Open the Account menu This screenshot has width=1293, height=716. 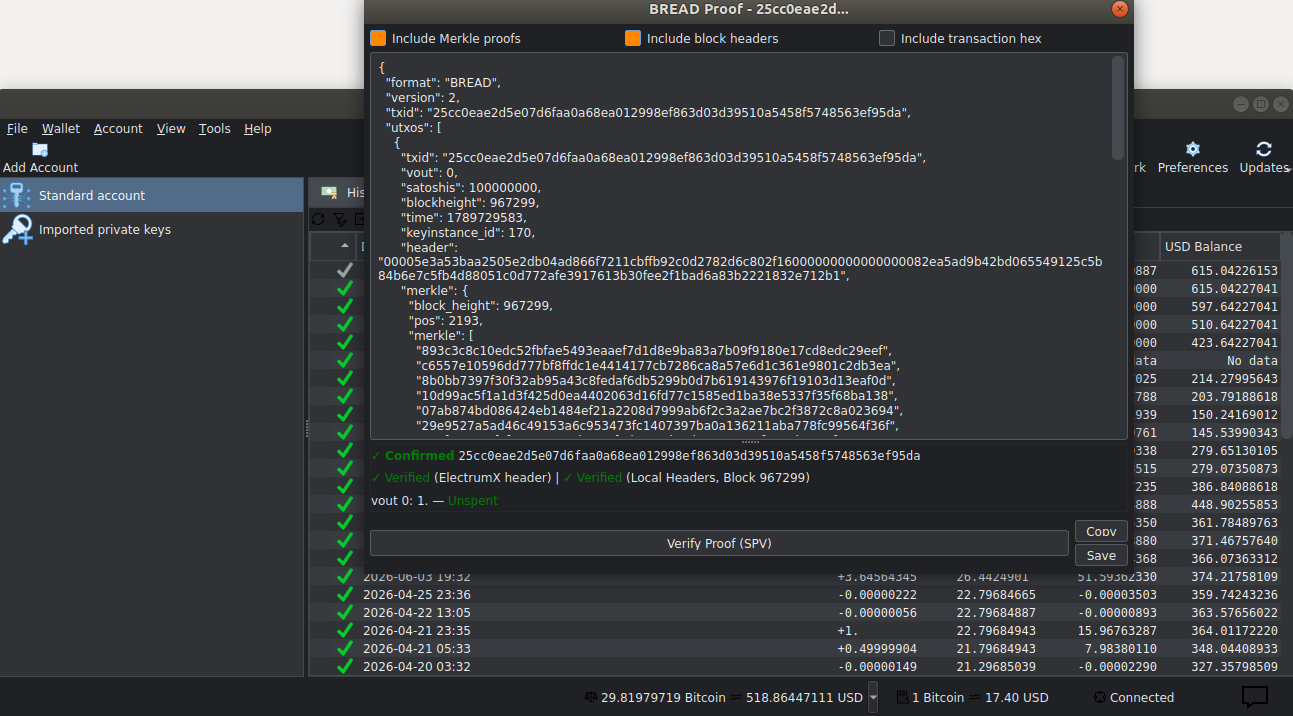click(118, 128)
